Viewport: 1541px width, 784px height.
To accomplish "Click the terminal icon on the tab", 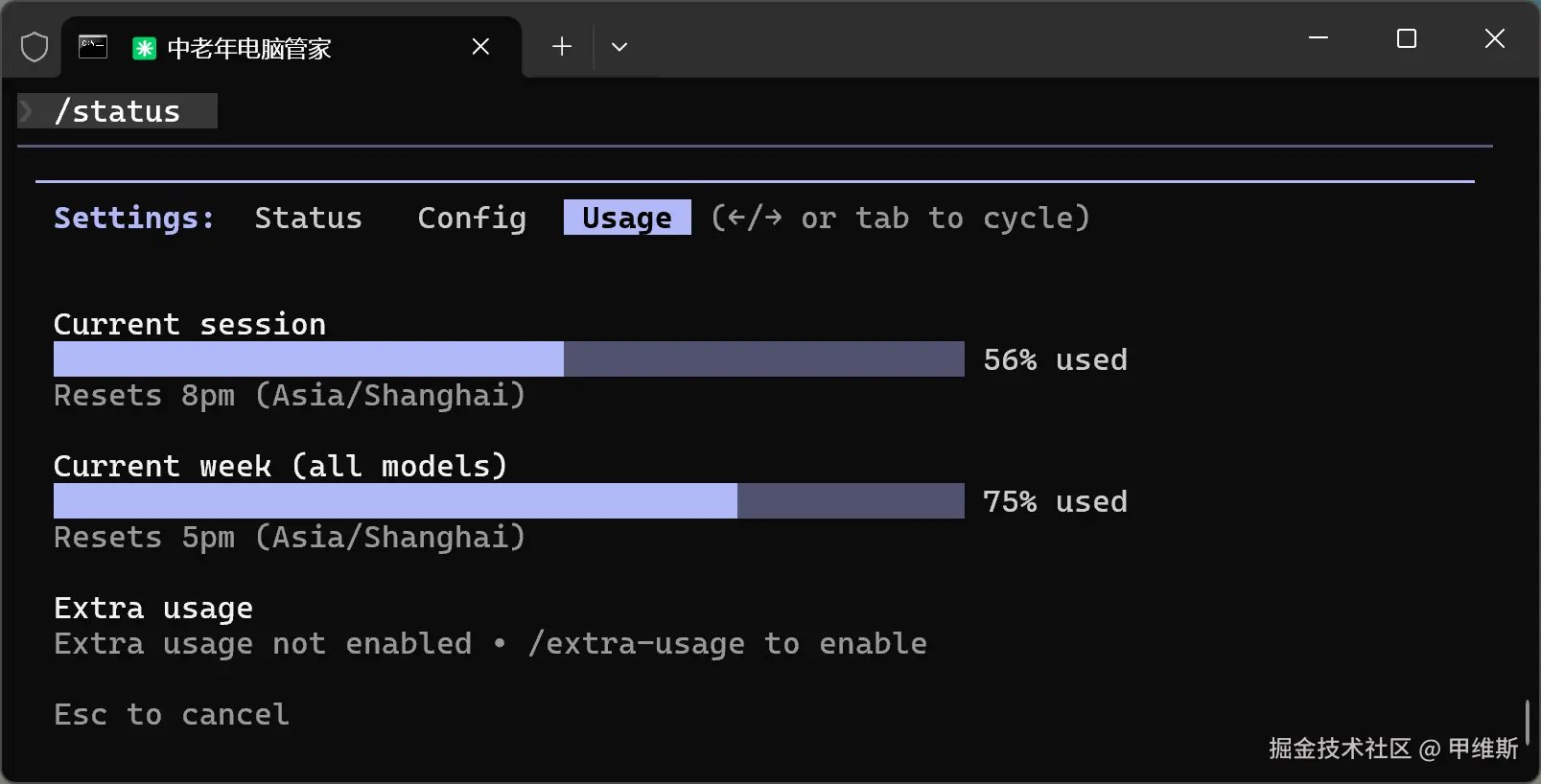I will tap(93, 46).
